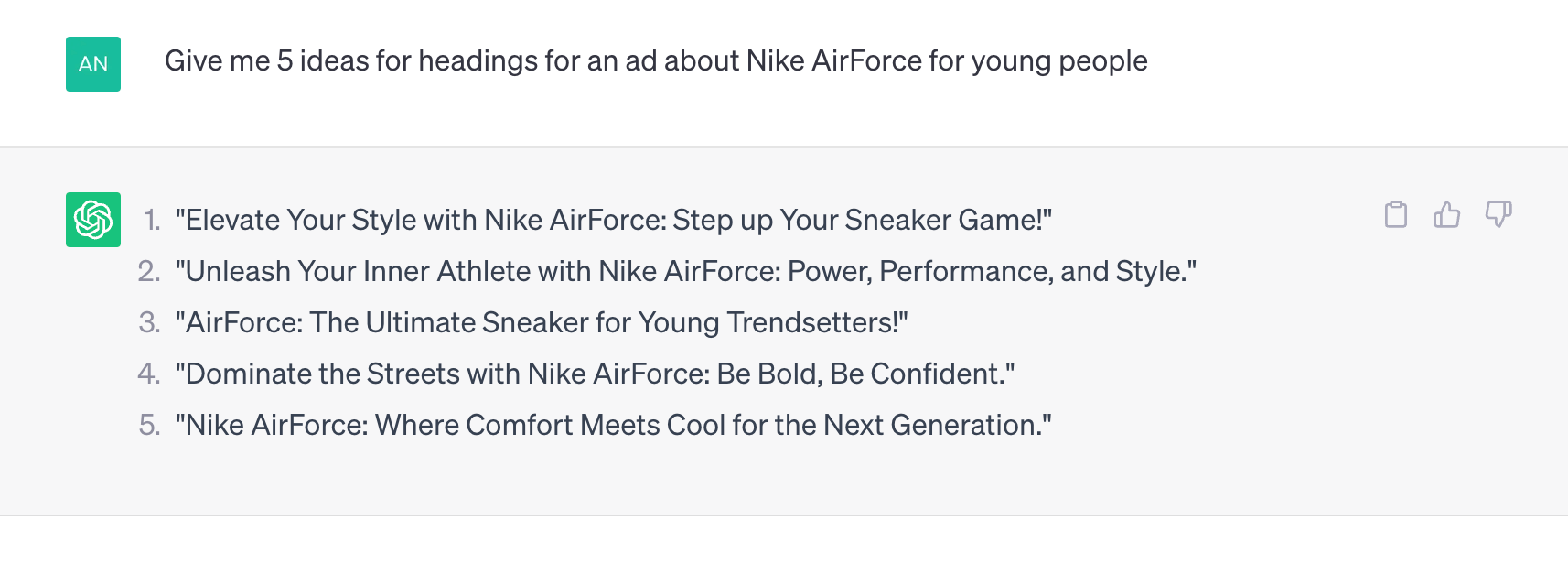1568x564 pixels.
Task: Select the "Where Comfort Meets Cool" heading line
Action: 614,425
